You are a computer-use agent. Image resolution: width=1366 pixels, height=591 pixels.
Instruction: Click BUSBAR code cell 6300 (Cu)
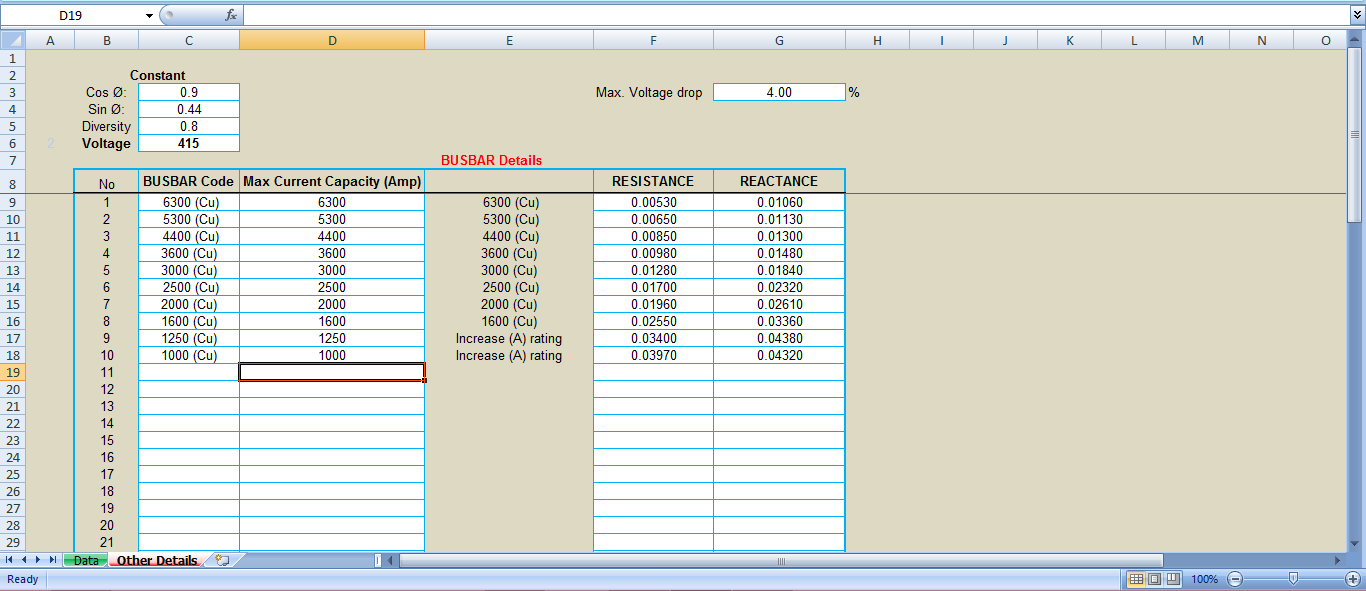coord(189,202)
